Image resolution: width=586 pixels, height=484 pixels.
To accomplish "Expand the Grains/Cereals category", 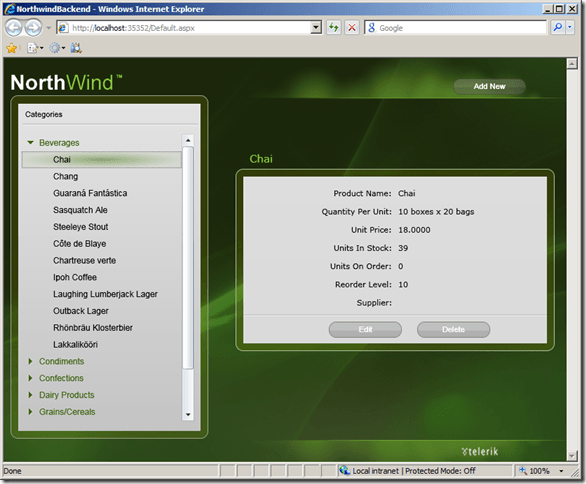I will coord(31,412).
